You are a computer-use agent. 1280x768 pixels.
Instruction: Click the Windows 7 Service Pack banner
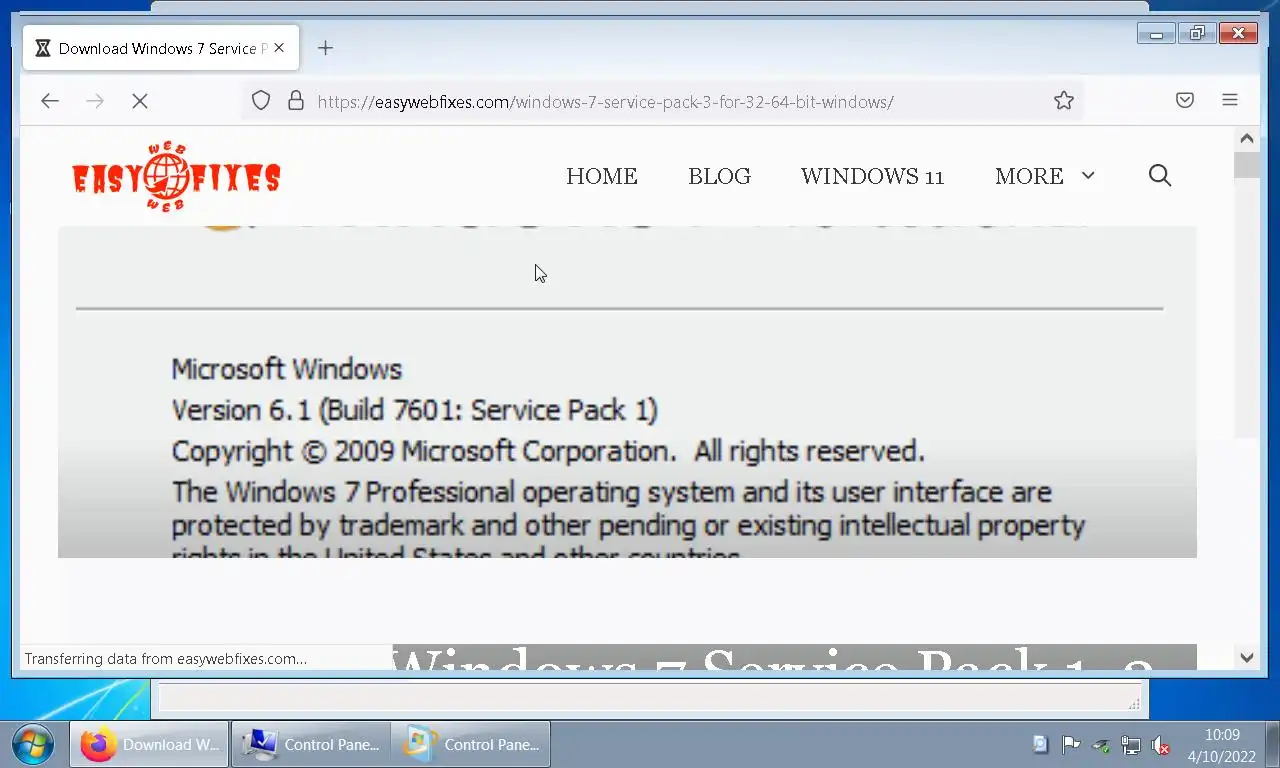point(795,657)
